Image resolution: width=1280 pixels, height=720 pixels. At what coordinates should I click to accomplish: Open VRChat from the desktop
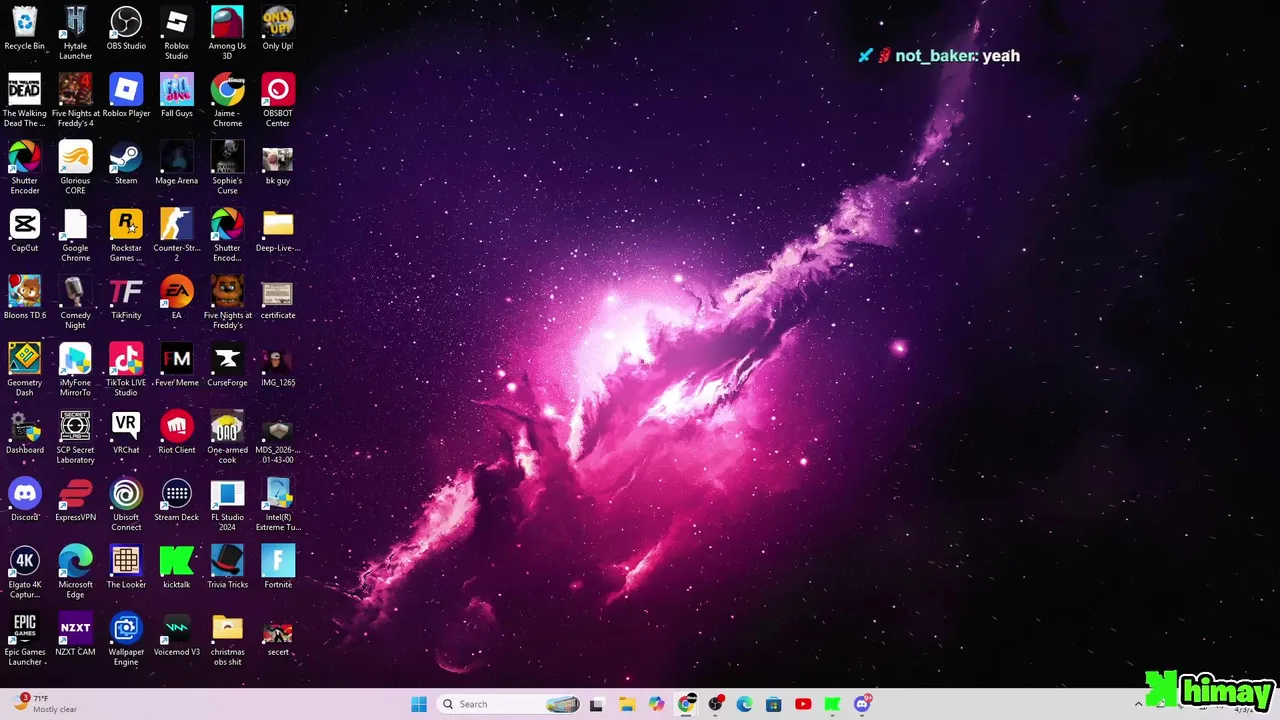126,431
